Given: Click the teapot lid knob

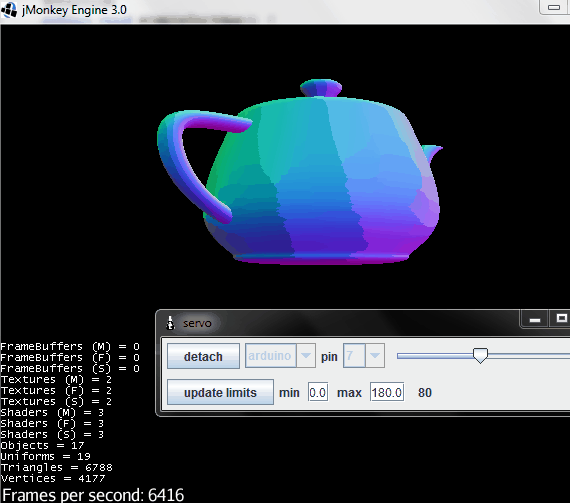Looking at the screenshot, I should [x=321, y=88].
